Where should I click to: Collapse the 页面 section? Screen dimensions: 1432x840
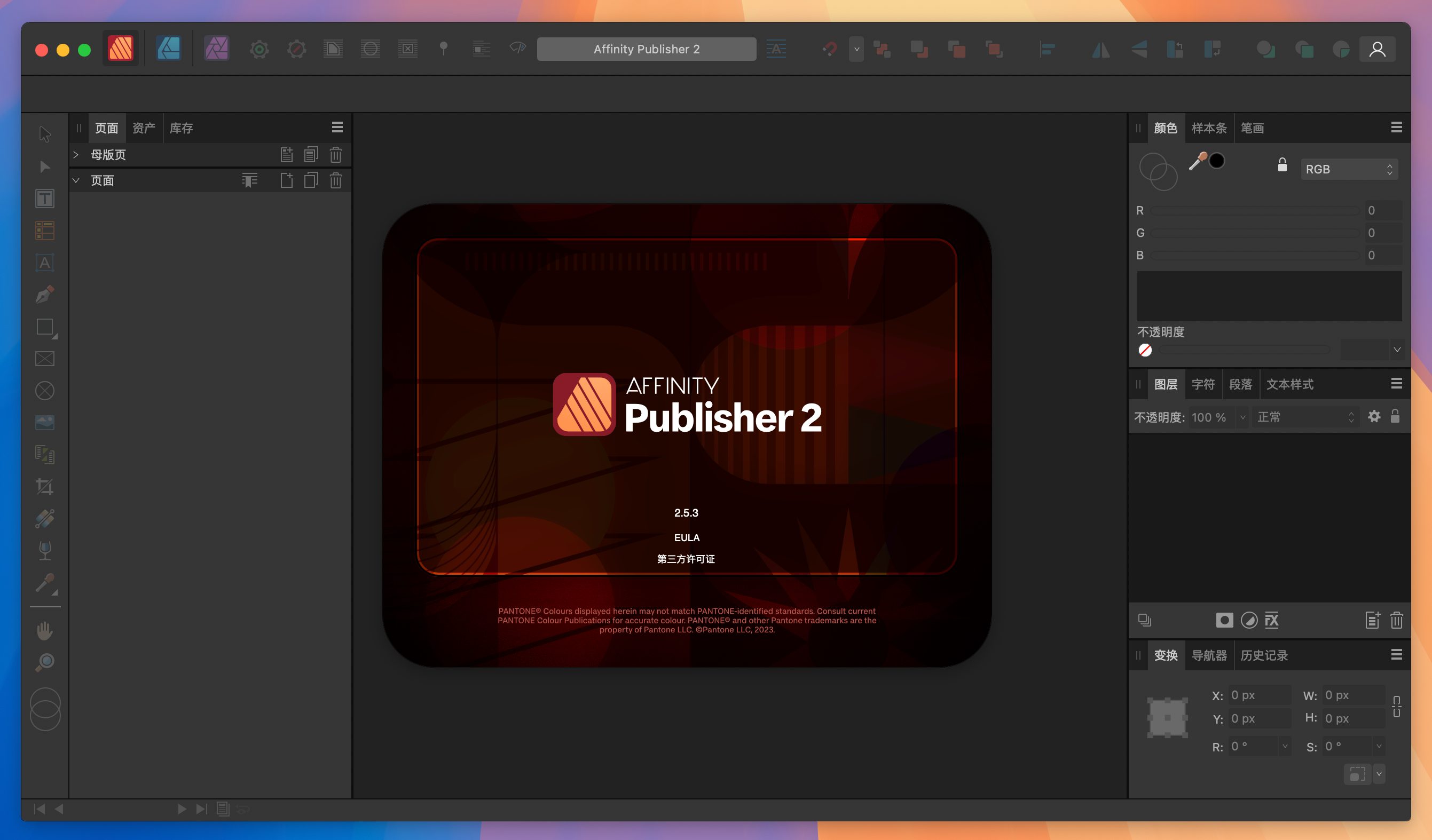coord(76,180)
